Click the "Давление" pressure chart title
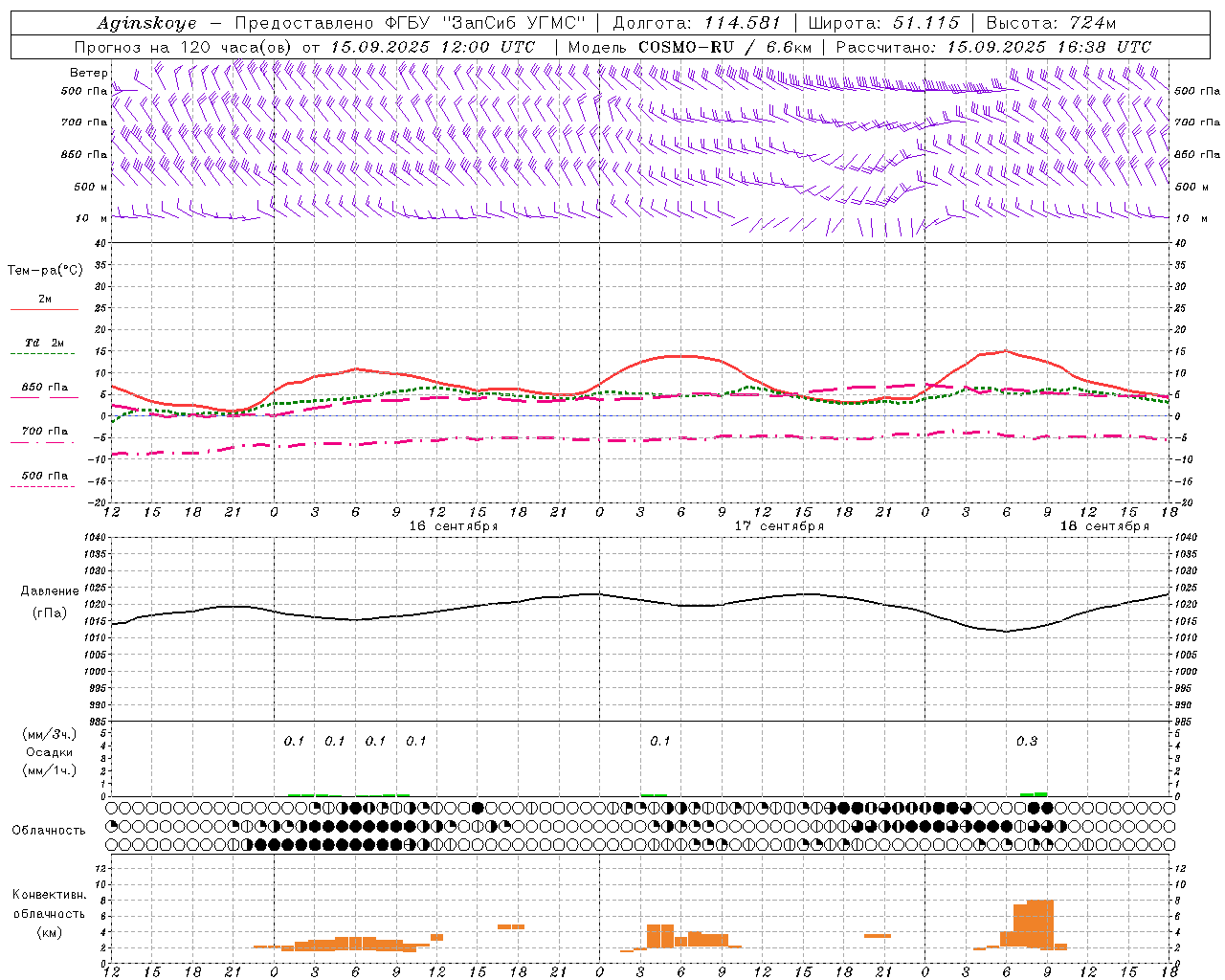This screenshot has width=1225, height=980. [x=50, y=591]
